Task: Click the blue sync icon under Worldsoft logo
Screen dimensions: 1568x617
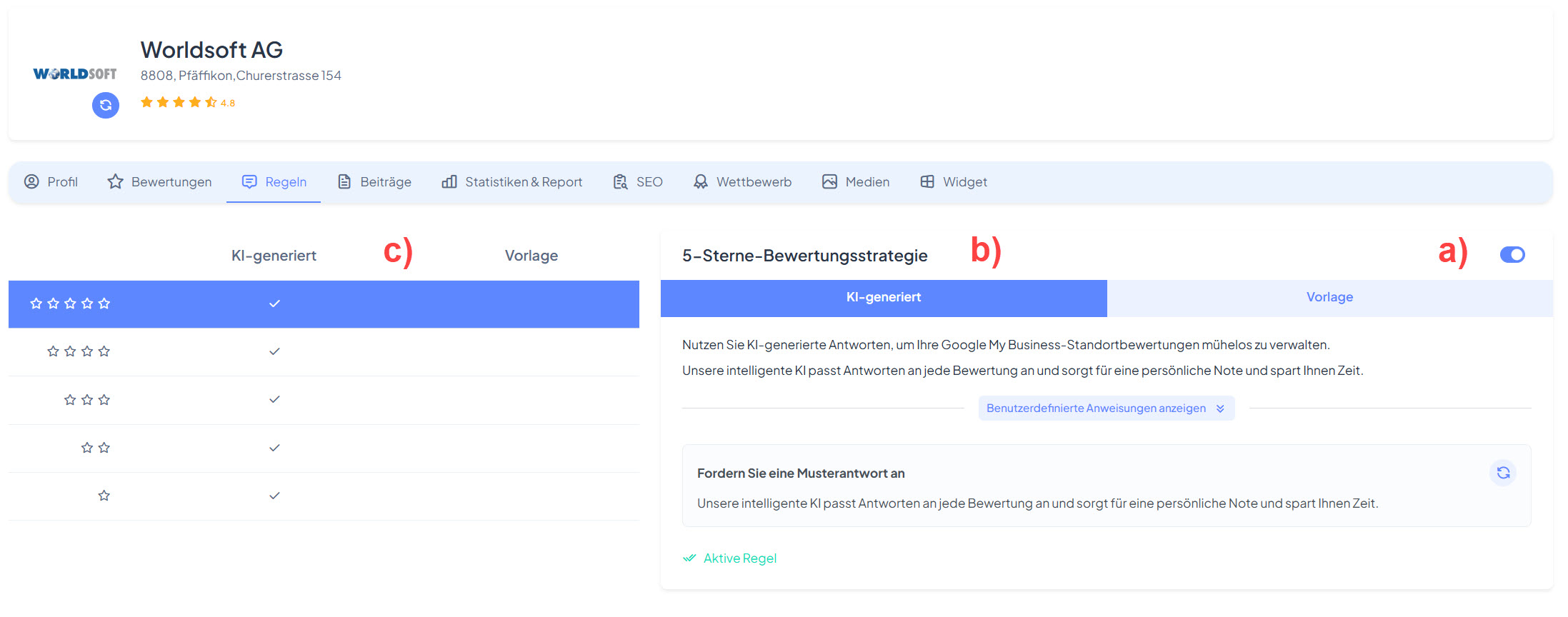Action: coord(106,106)
